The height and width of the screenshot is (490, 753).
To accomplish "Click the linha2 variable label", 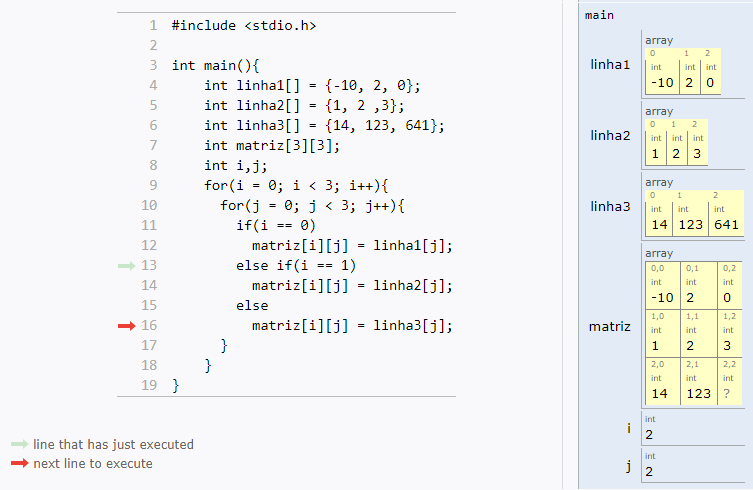I will [x=610, y=135].
